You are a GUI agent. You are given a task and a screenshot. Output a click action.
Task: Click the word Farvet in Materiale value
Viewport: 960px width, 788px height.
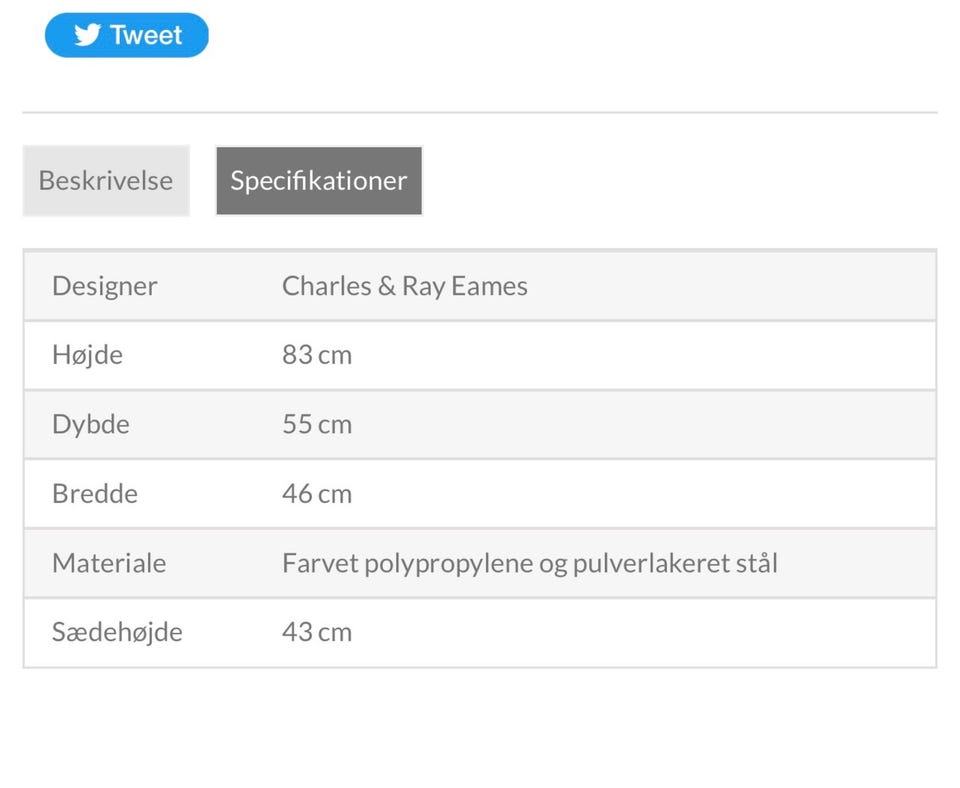pyautogui.click(x=319, y=563)
